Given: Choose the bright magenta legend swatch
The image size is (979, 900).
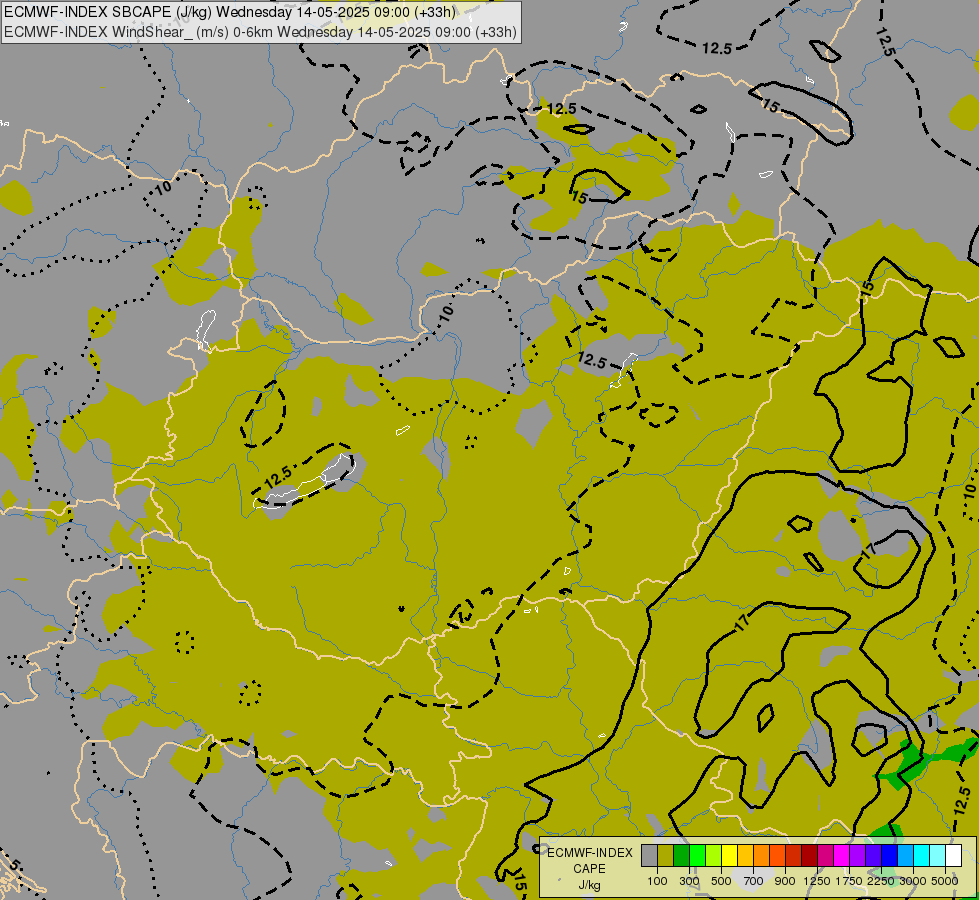Looking at the screenshot, I should coord(842,856).
